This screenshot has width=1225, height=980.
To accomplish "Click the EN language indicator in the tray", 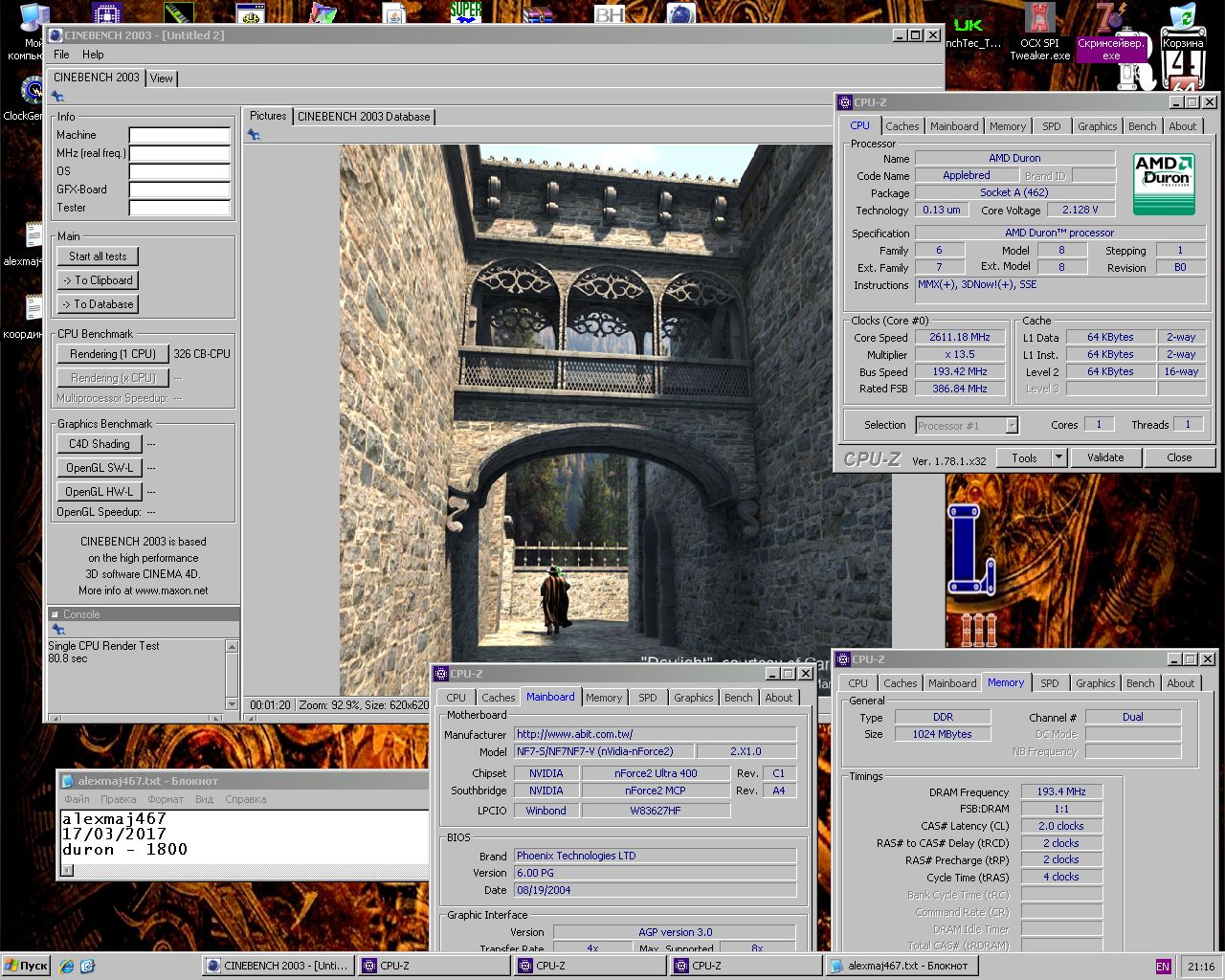I will pos(1163,967).
